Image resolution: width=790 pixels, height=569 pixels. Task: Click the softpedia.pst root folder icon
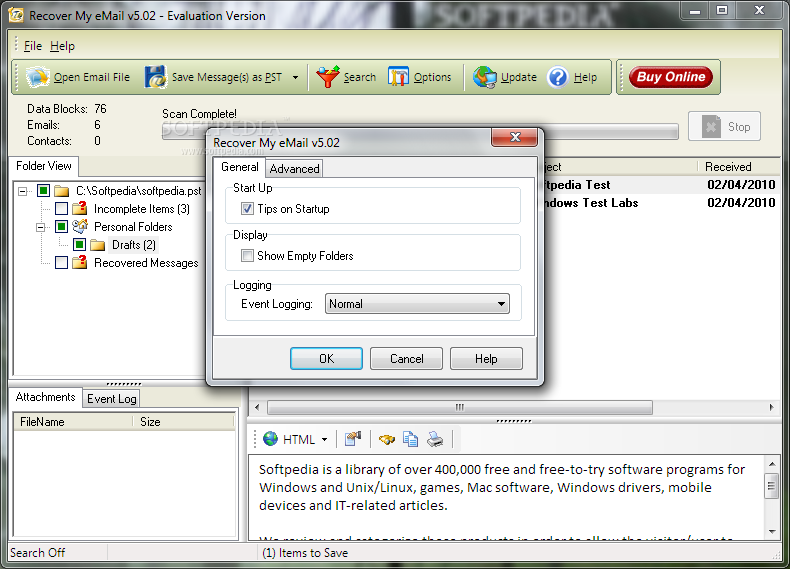pos(61,191)
